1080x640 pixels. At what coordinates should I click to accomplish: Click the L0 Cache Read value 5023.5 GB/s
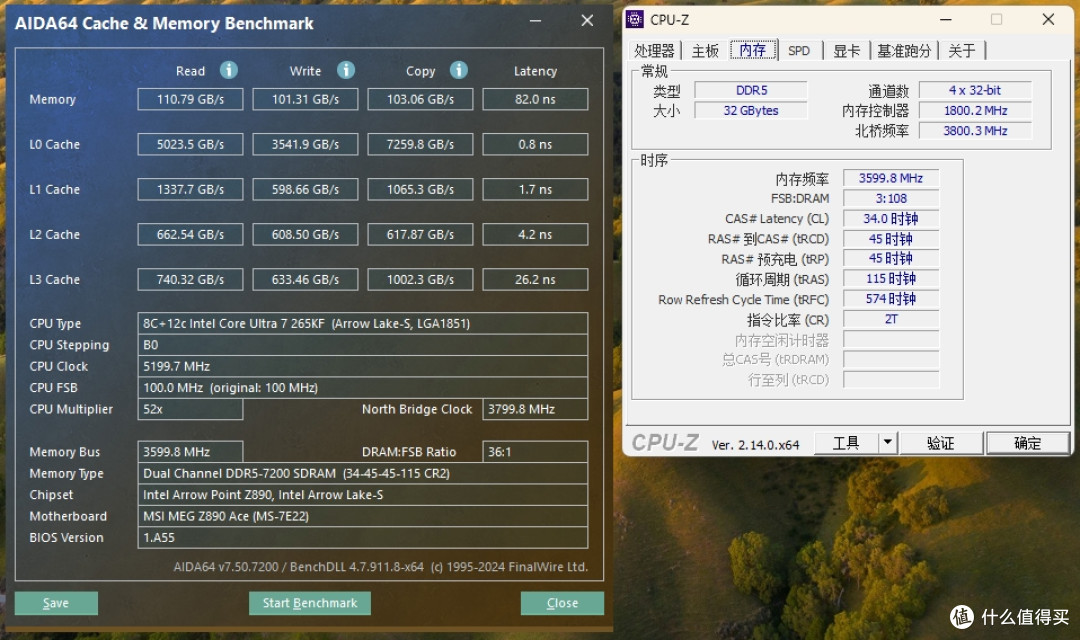(x=190, y=145)
